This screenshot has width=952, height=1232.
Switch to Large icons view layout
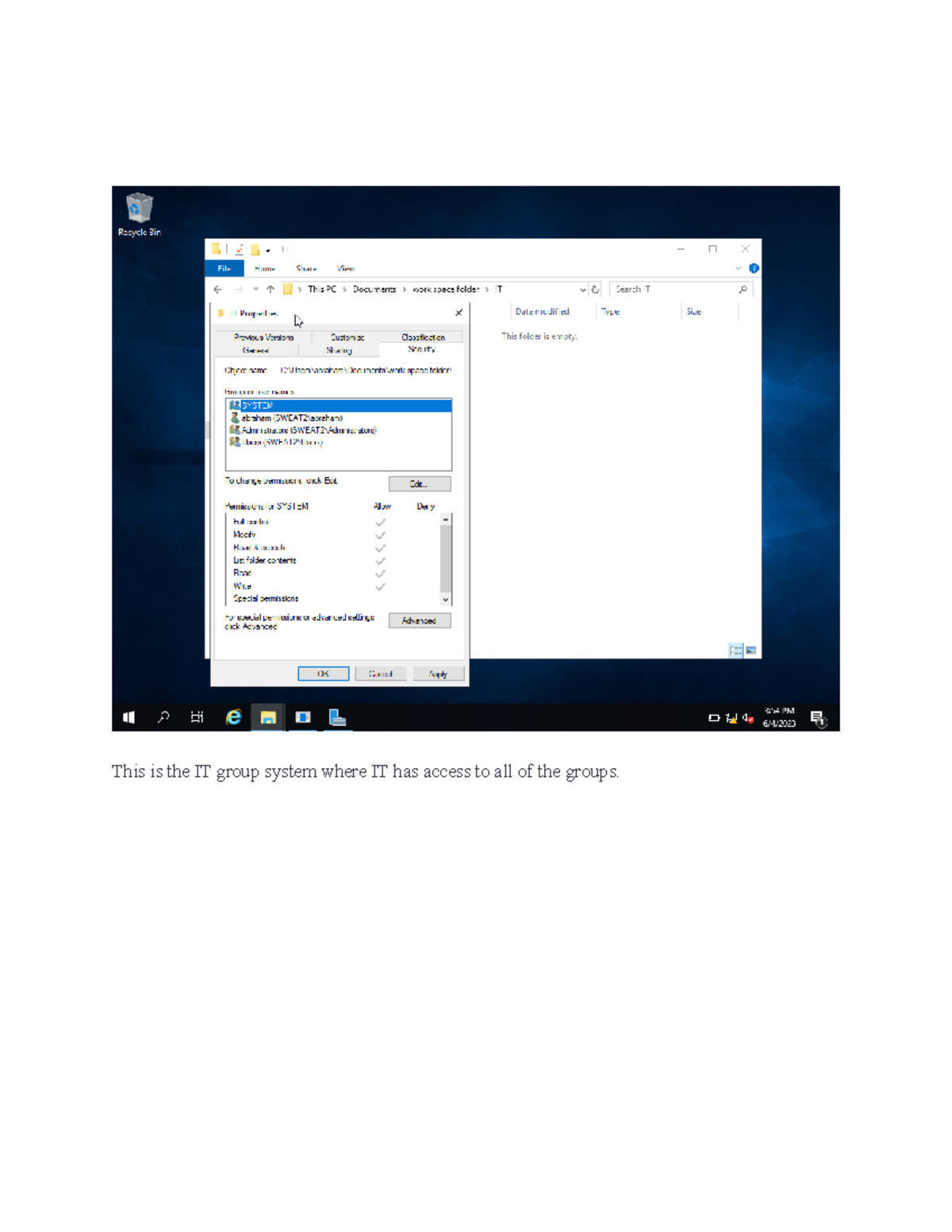[x=750, y=651]
